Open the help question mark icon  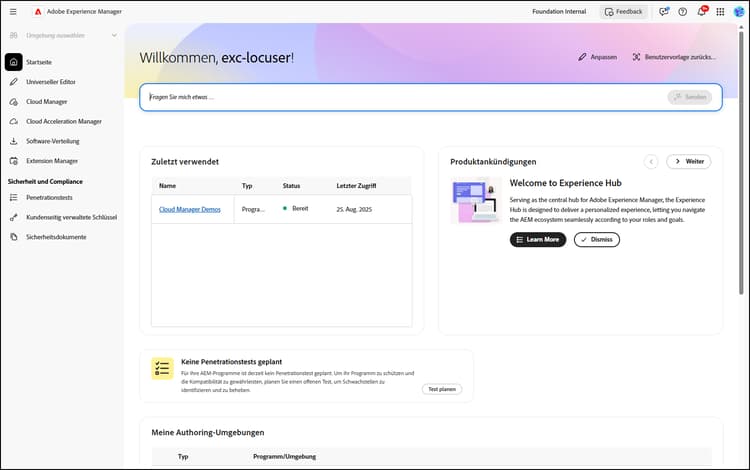coord(683,11)
